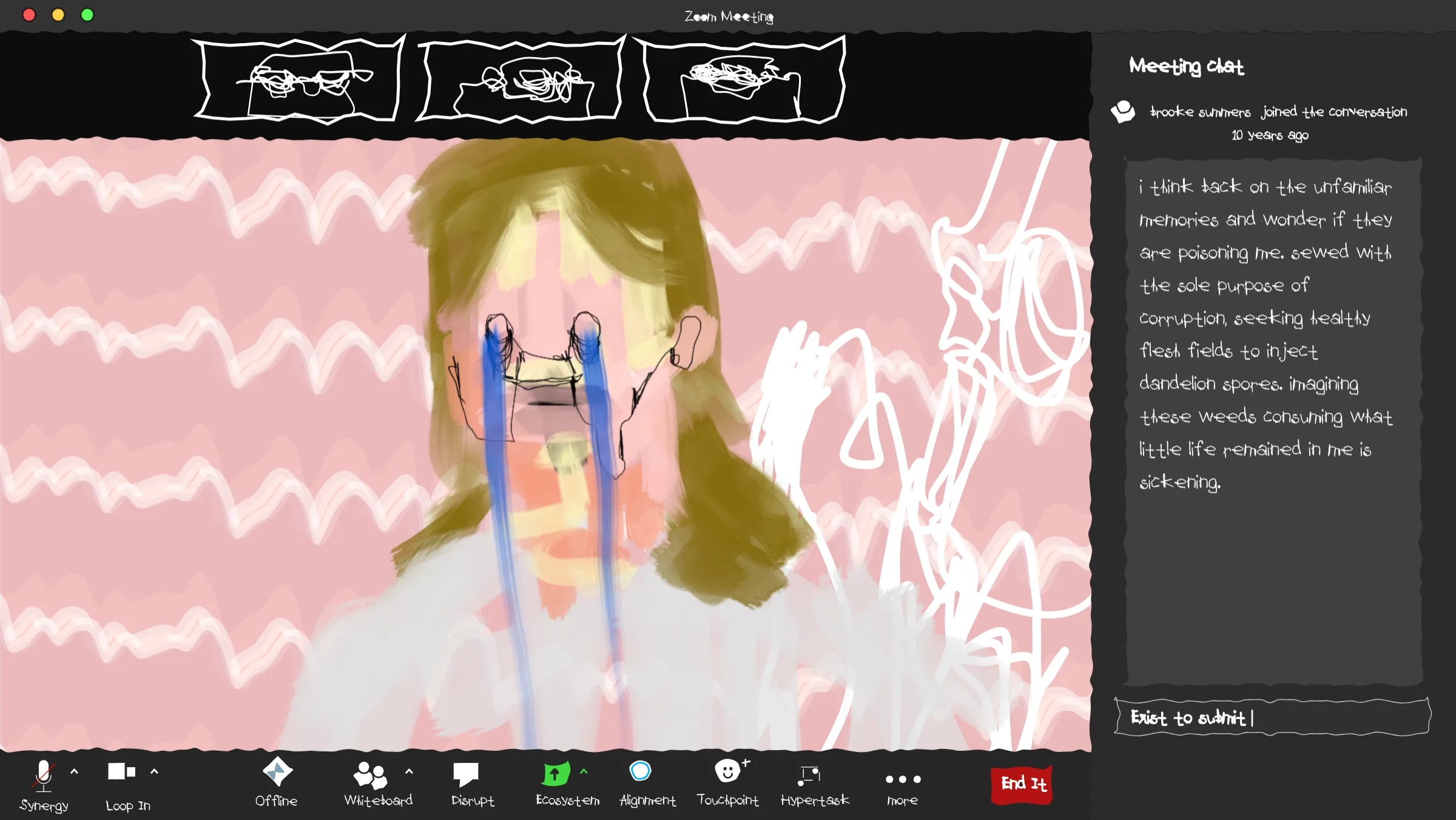The height and width of the screenshot is (820, 1456).
Task: Click 'brooke summers joined the conversation' text
Action: [x=1278, y=112]
